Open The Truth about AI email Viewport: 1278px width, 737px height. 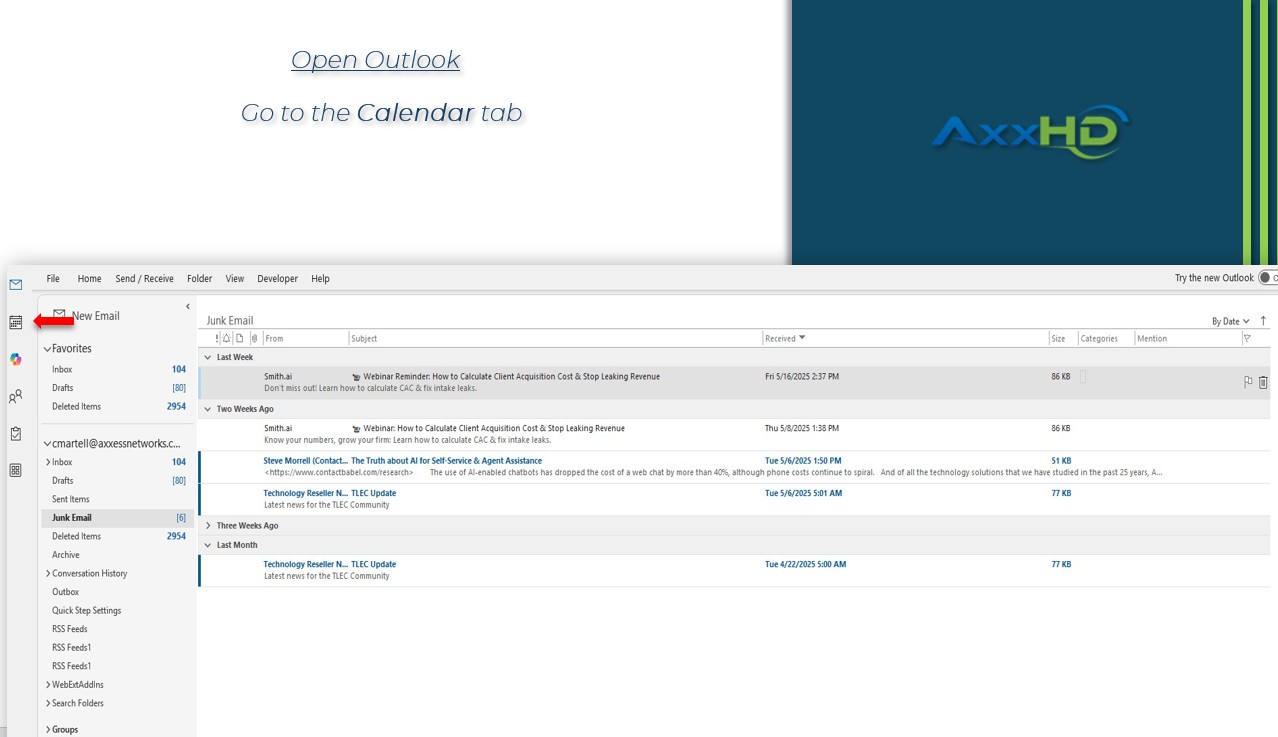(446, 461)
